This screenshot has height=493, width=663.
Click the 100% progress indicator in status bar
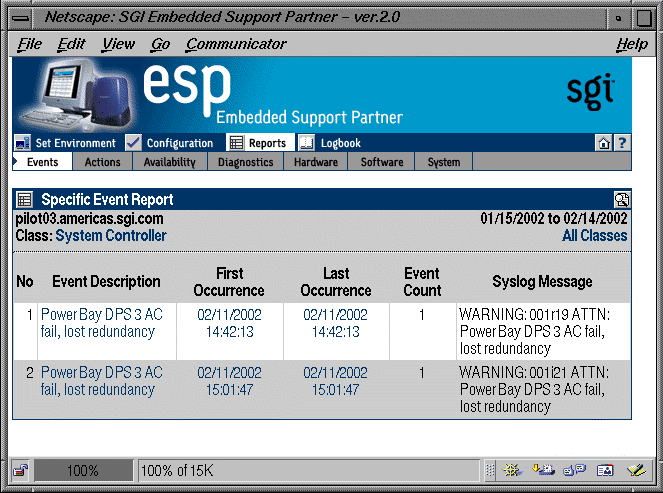pyautogui.click(x=83, y=470)
